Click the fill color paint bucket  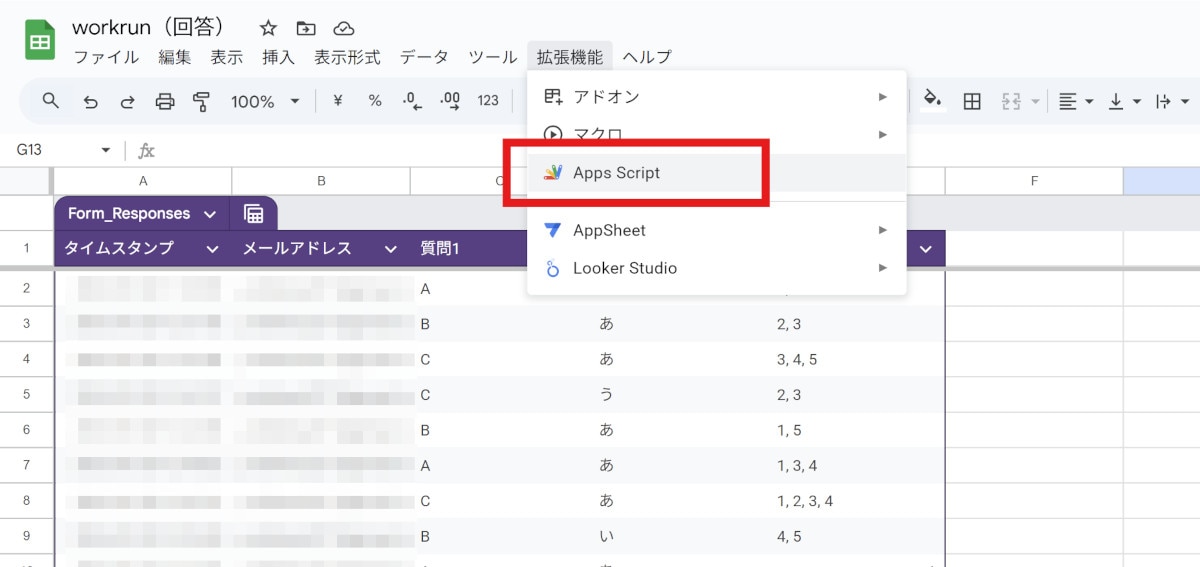point(932,100)
